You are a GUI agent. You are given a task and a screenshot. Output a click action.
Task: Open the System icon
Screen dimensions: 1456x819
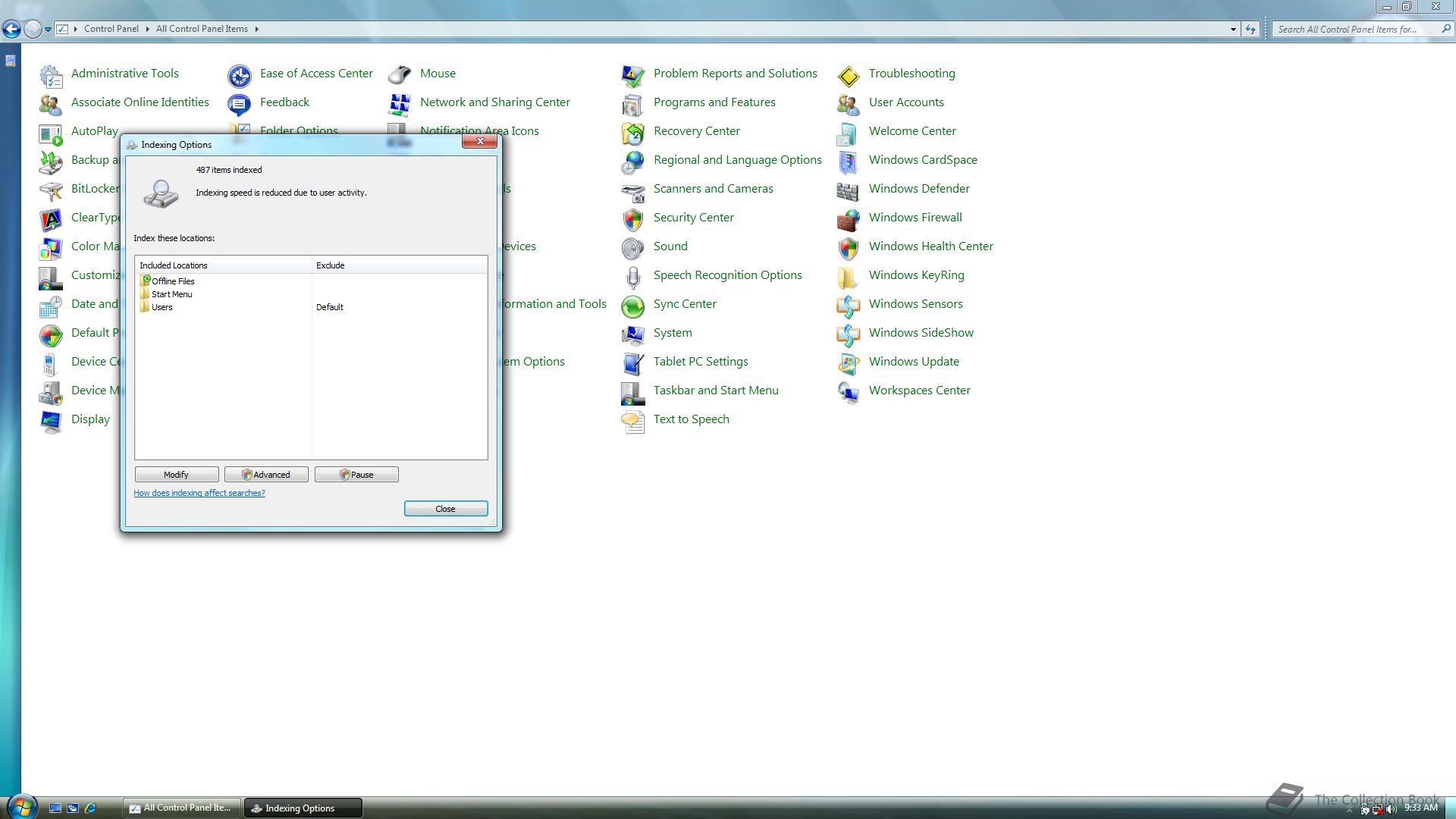[633, 334]
